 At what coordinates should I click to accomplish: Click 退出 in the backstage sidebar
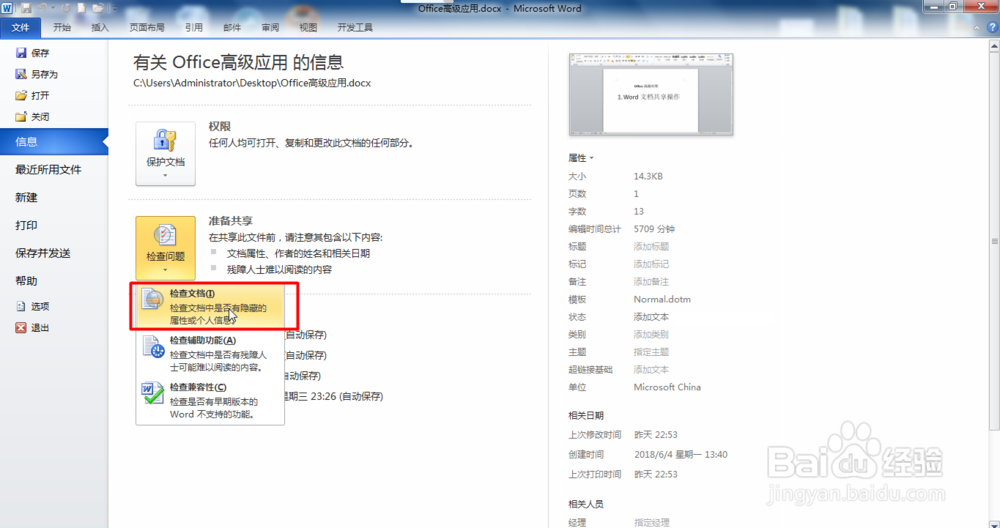tap(33, 328)
